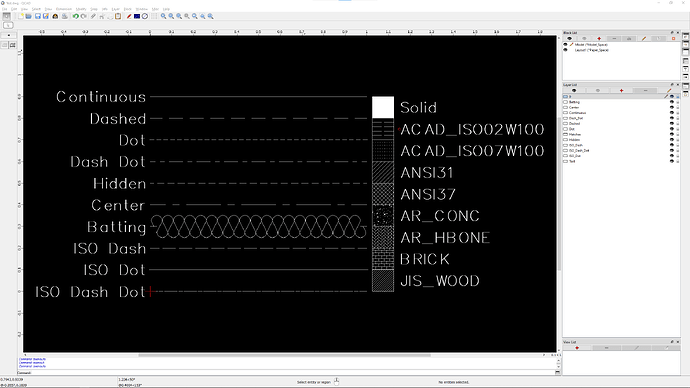The height and width of the screenshot is (388, 690).
Task: Click the white Solid hatch swatch
Action: (383, 107)
